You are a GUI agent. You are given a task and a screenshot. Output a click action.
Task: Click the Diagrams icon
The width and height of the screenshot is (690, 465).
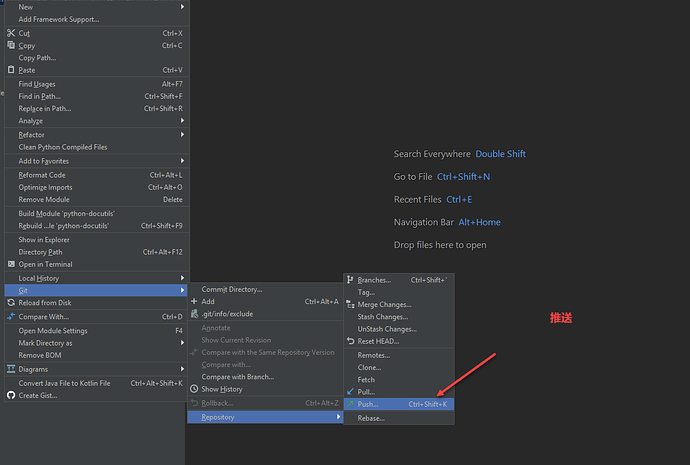coord(11,369)
